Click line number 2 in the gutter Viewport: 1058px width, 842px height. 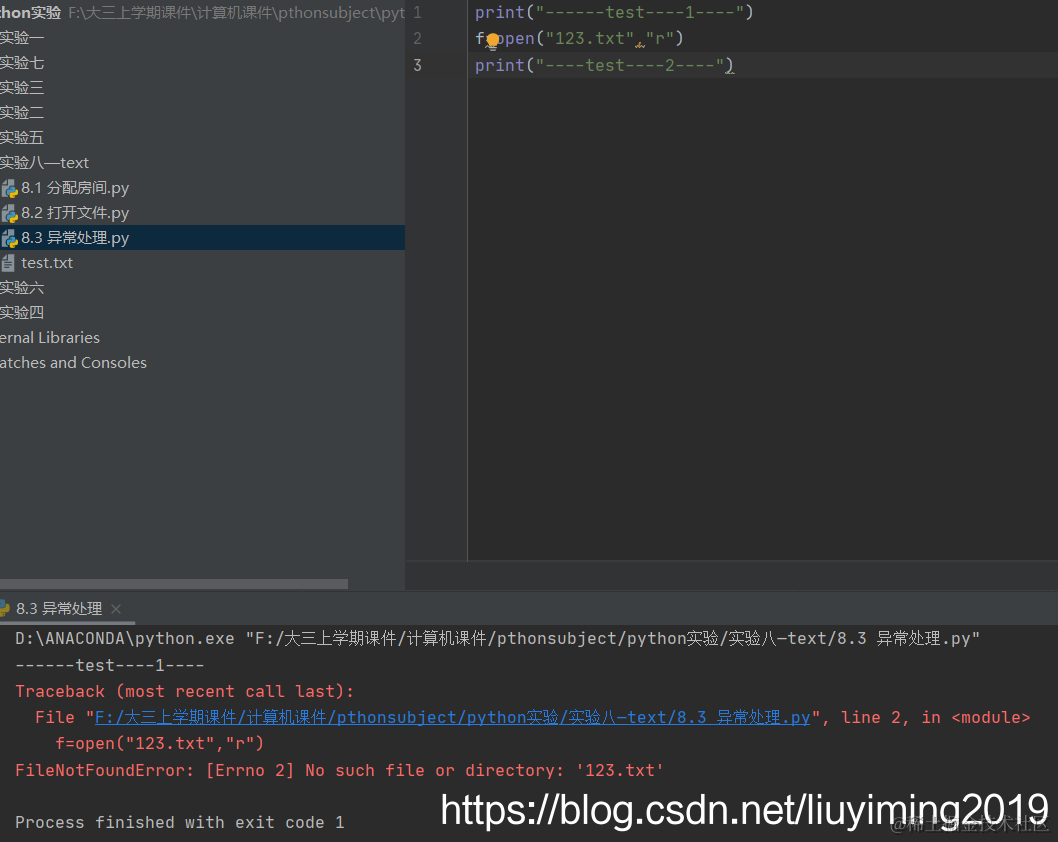coord(417,38)
